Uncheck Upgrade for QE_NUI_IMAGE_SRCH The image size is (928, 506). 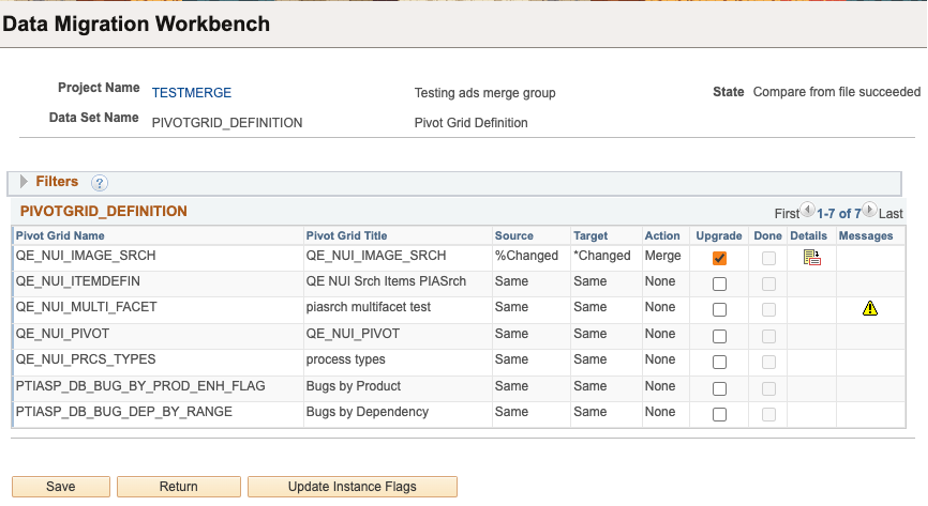coord(720,258)
